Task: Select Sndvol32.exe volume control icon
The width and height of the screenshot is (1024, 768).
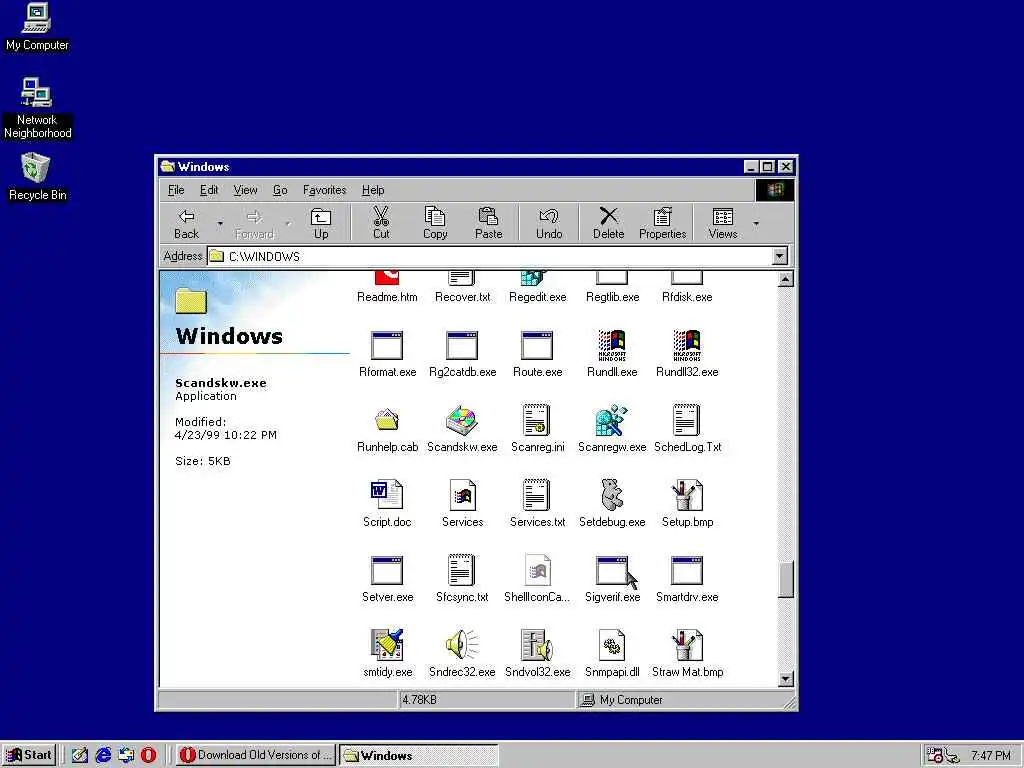Action: [x=537, y=645]
